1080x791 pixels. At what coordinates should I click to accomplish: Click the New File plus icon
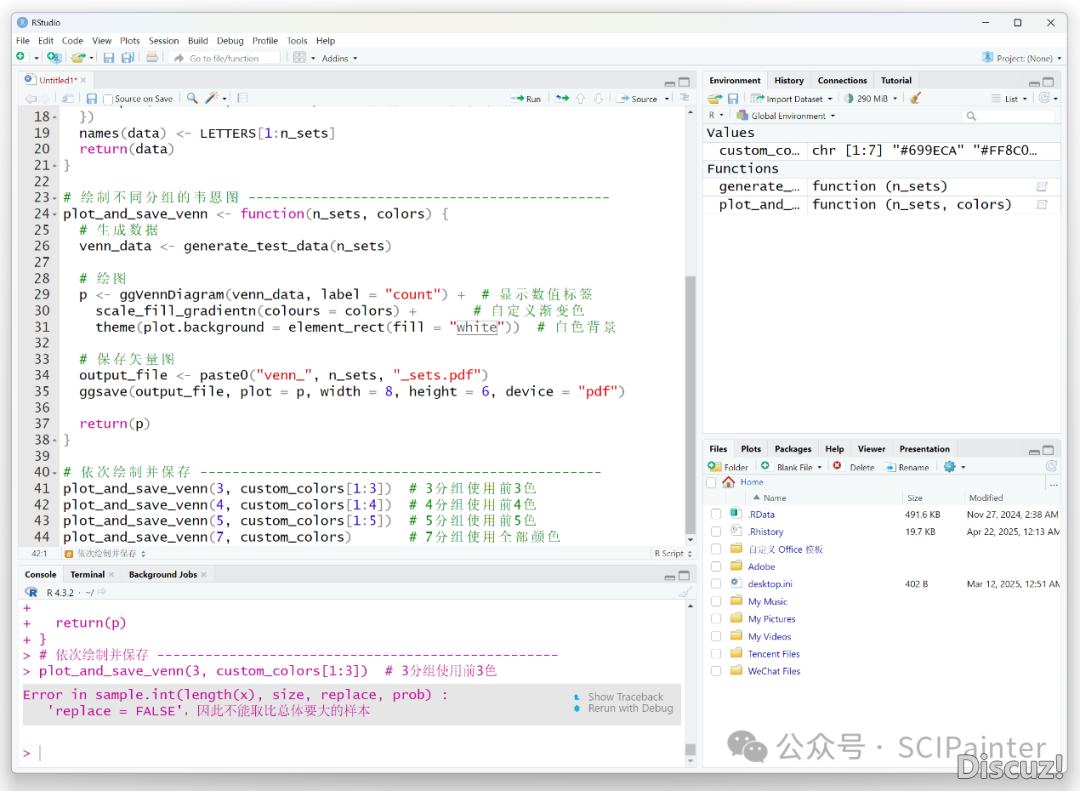point(21,58)
